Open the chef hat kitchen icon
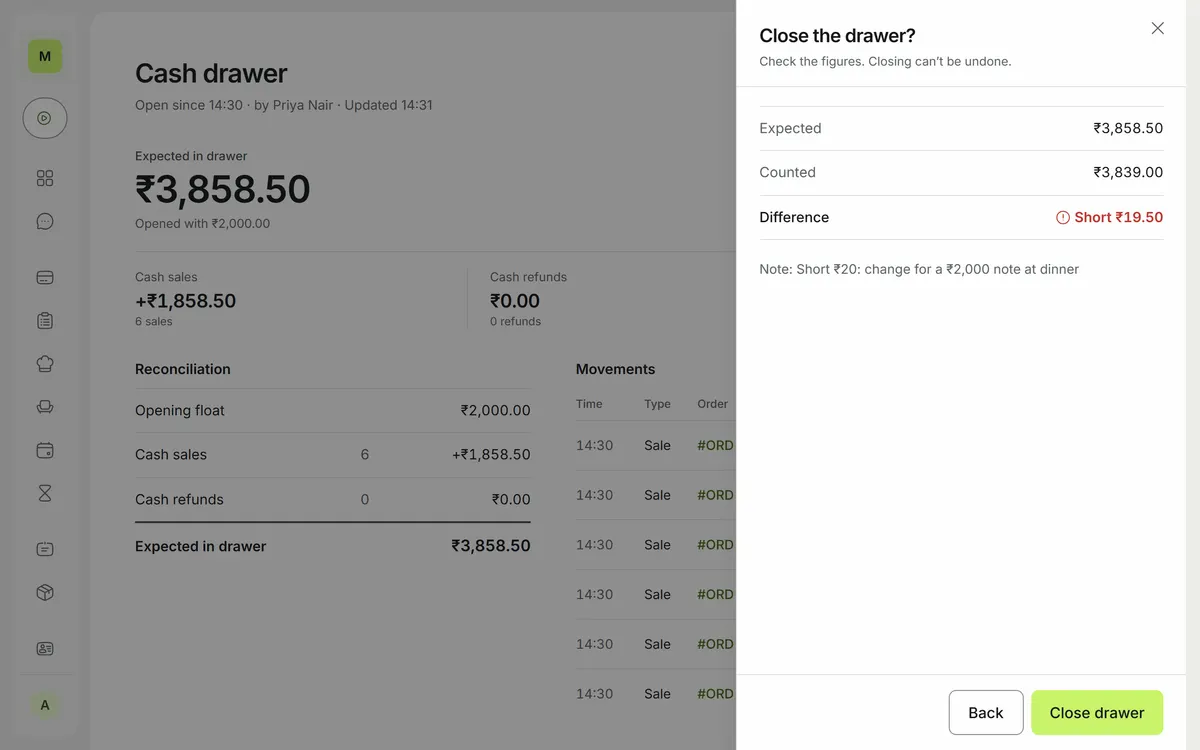 click(x=45, y=364)
